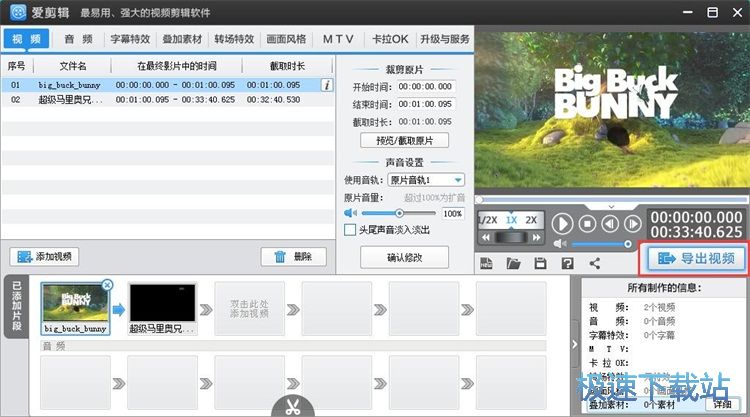Screen dimensions: 750x417
Task: Click the previous frame button
Action: coord(610,224)
